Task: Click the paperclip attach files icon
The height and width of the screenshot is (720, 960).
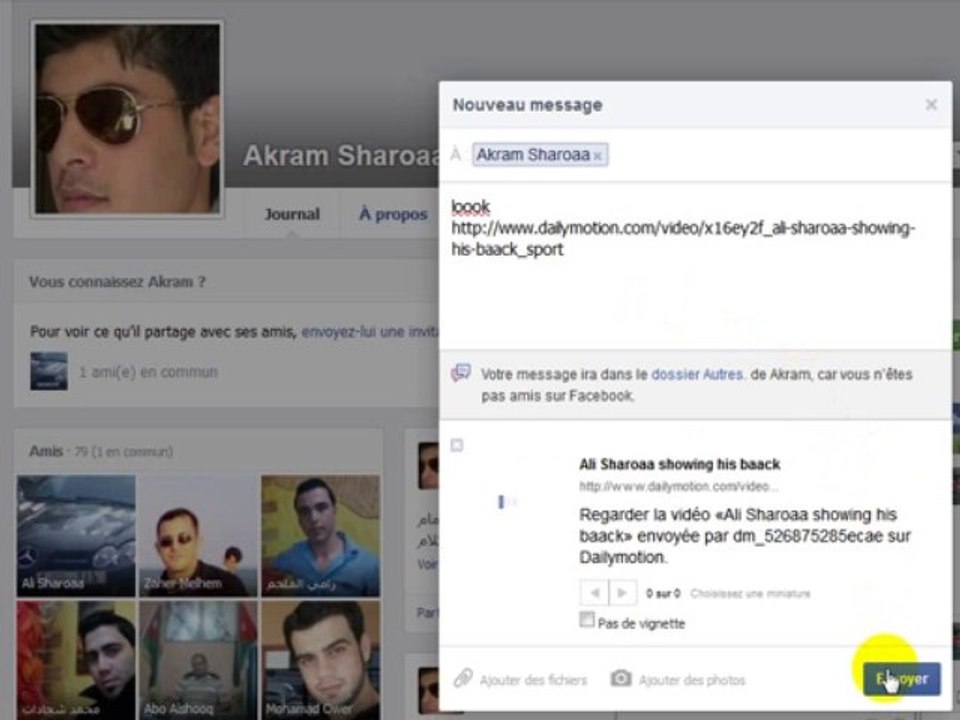Action: point(463,678)
